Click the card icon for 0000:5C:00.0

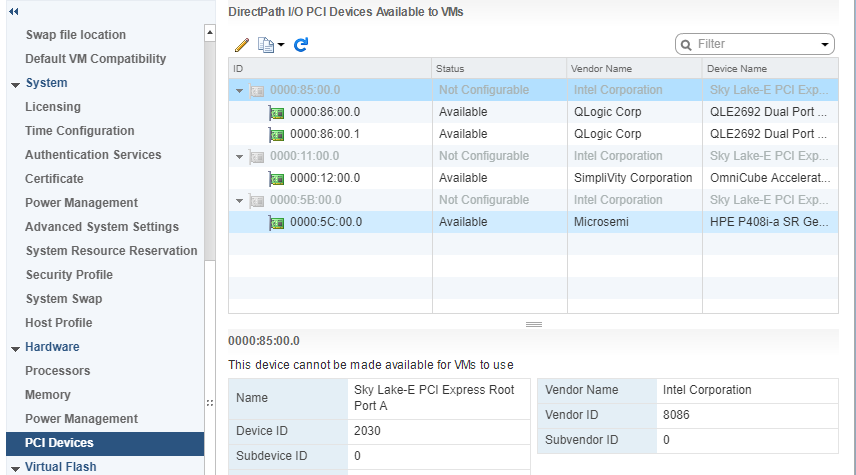277,223
